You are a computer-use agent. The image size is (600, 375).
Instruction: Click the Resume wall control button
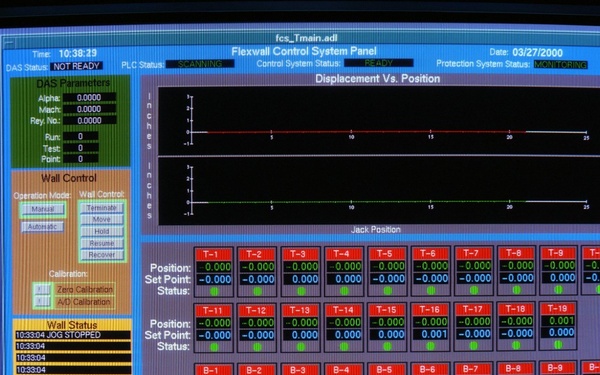point(102,243)
